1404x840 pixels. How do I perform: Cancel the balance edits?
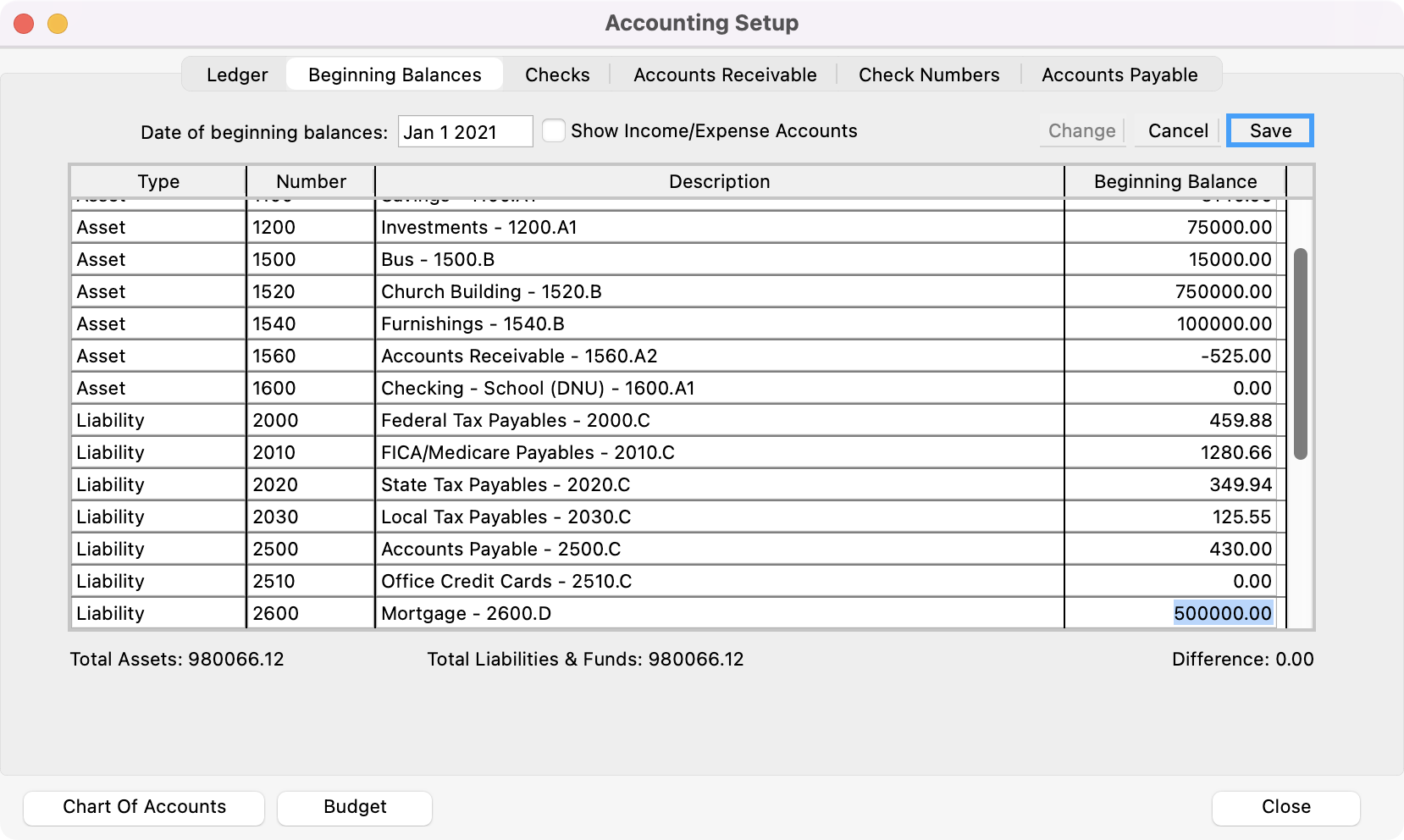coord(1177,131)
